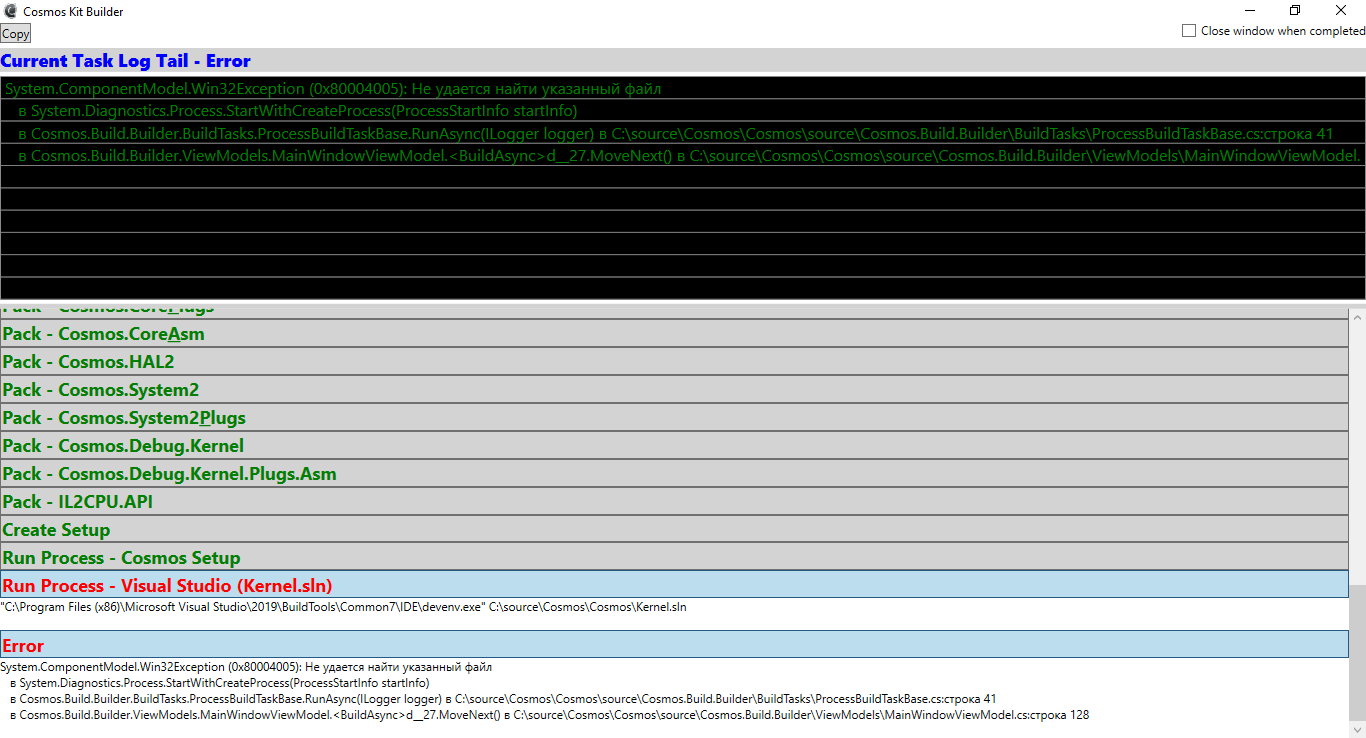
Task: Click the scrollbar down arrow
Action: click(x=1358, y=730)
